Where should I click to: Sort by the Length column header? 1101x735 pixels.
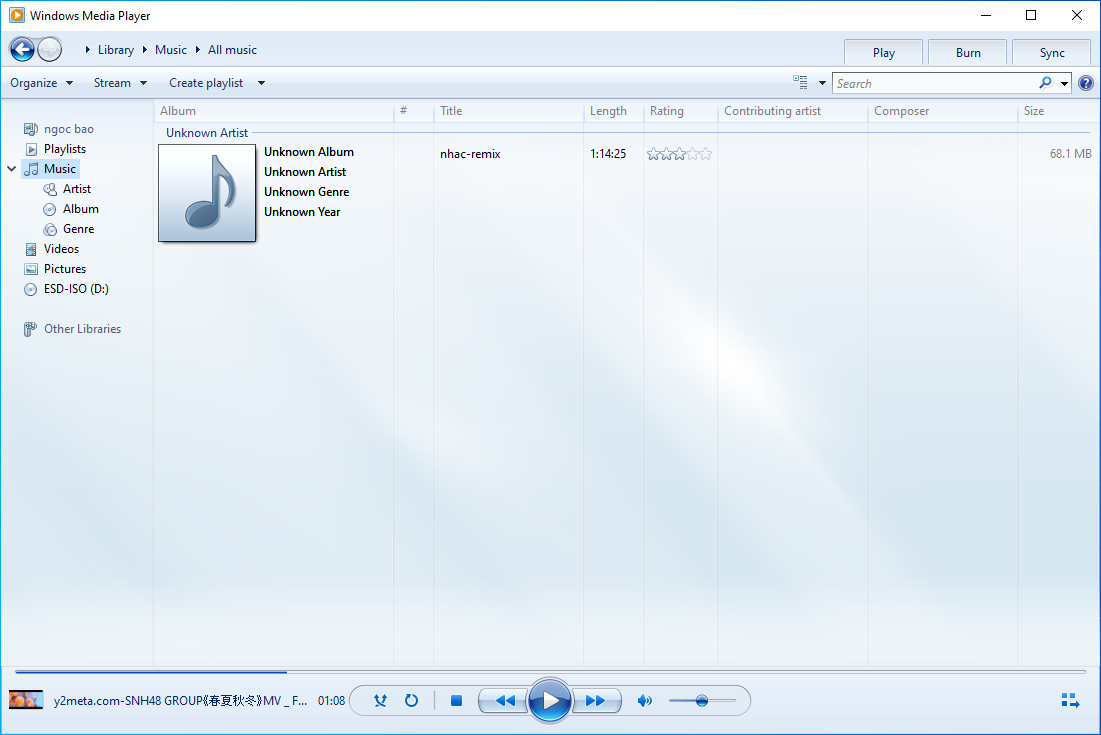608,111
